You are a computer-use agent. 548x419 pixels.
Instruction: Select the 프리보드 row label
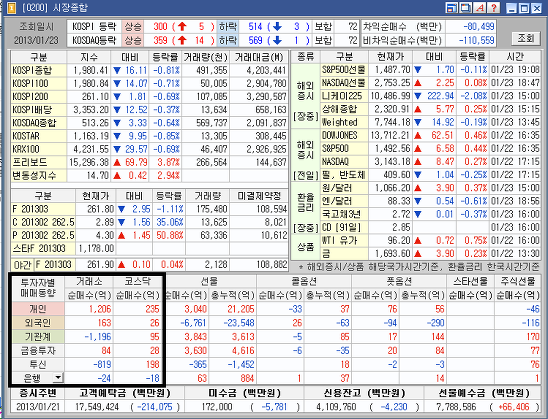coord(38,162)
